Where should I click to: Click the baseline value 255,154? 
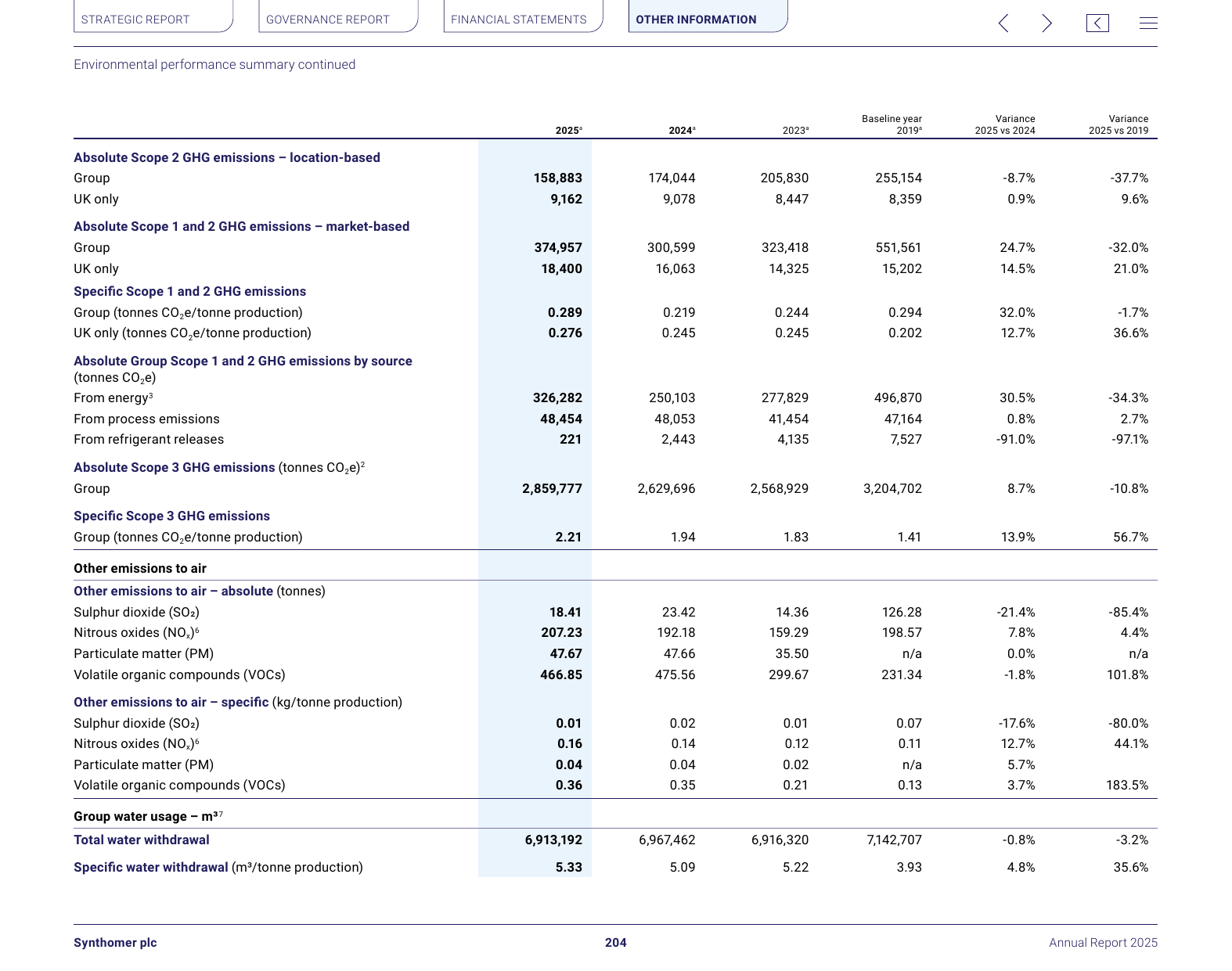pyautogui.click(x=899, y=178)
